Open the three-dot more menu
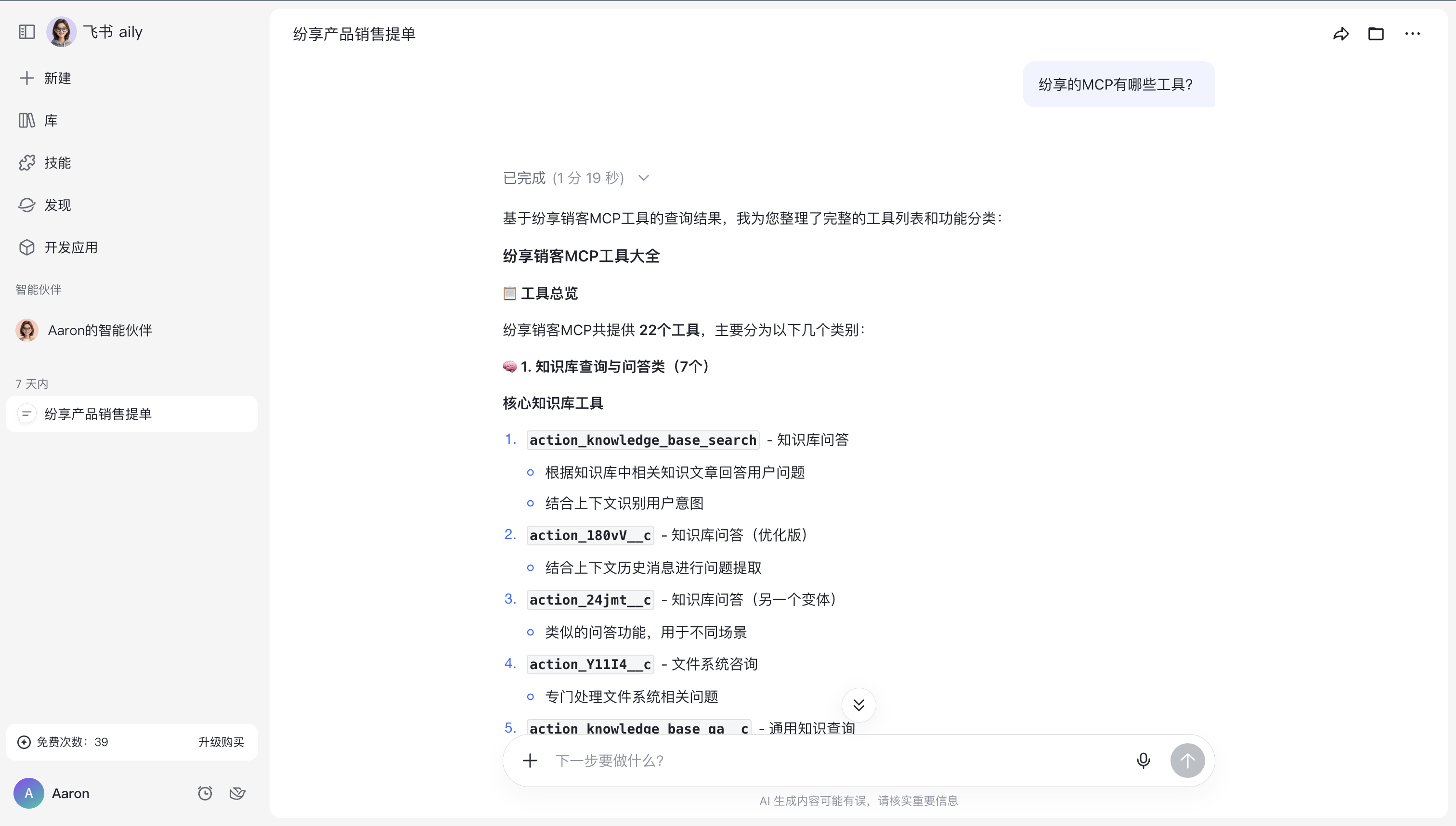Screen dimensions: 1456x826 (x=1412, y=34)
